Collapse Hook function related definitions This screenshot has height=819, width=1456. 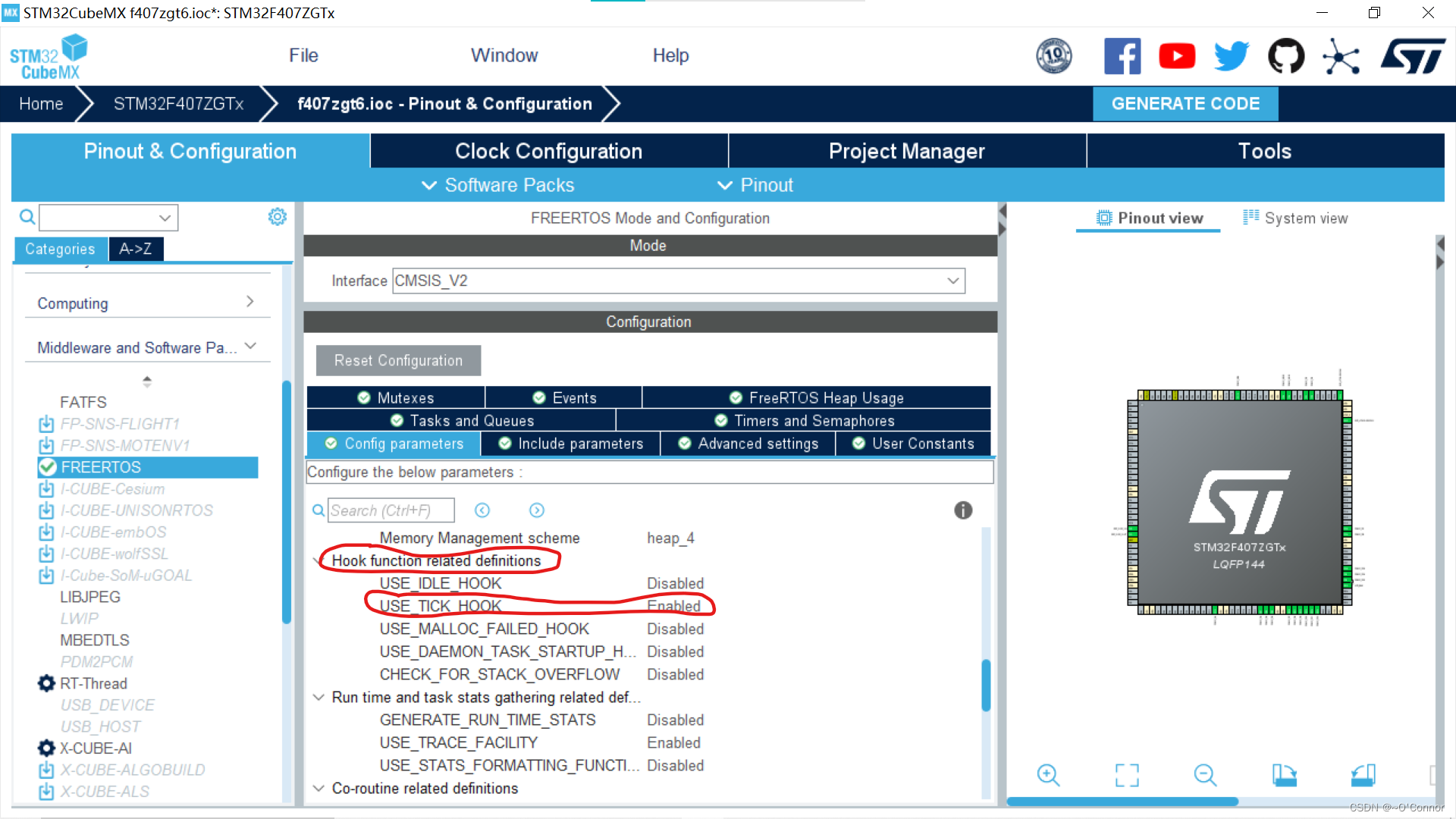coord(317,560)
